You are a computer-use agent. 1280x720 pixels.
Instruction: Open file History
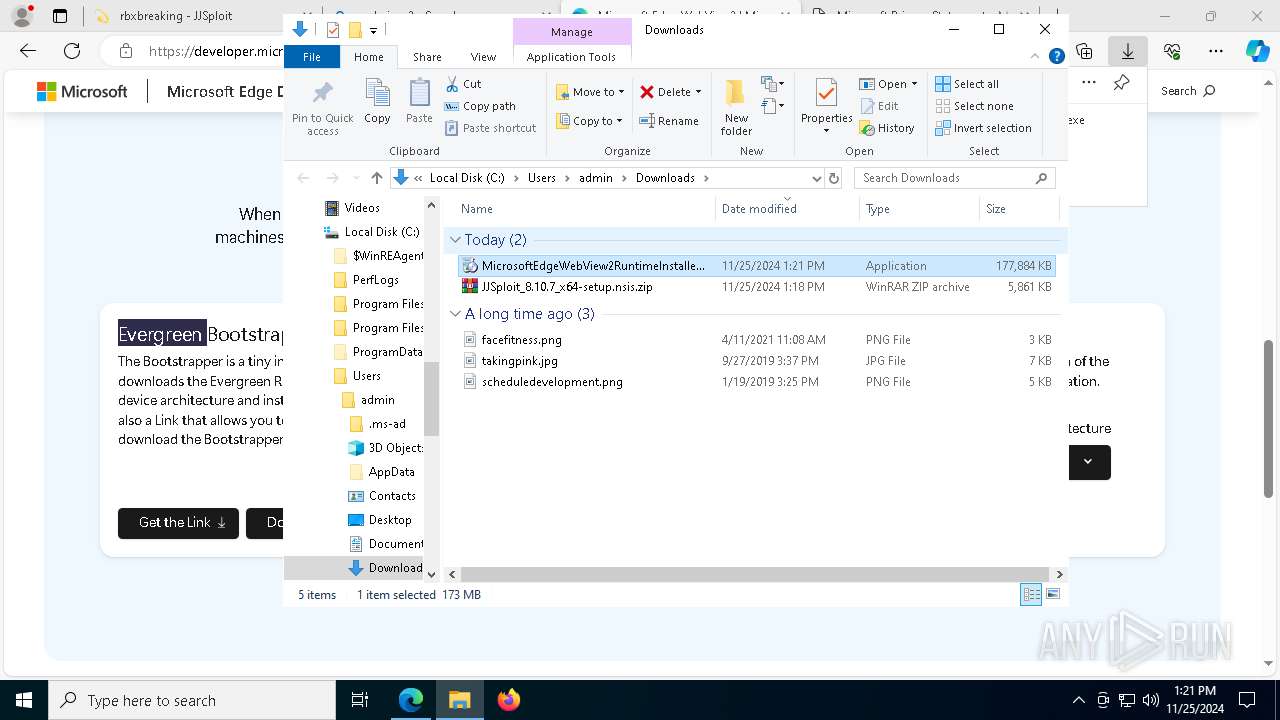[887, 128]
